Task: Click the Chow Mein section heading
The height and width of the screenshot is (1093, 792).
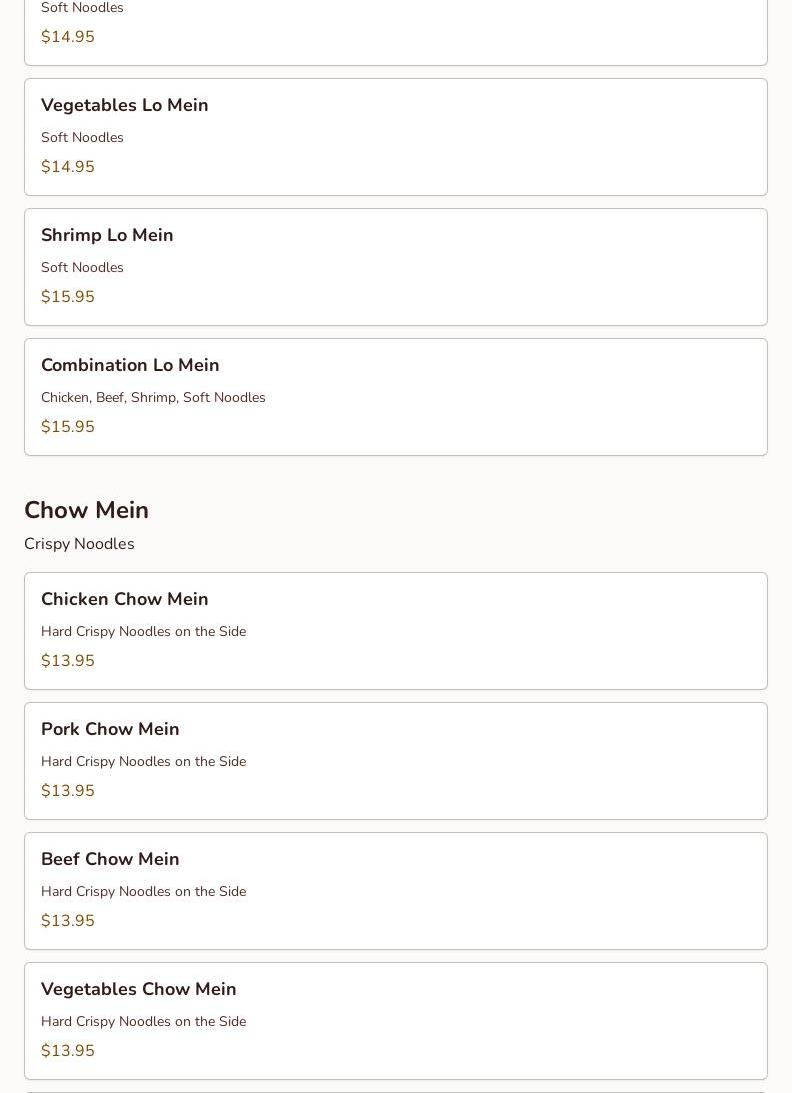Action: (86, 510)
